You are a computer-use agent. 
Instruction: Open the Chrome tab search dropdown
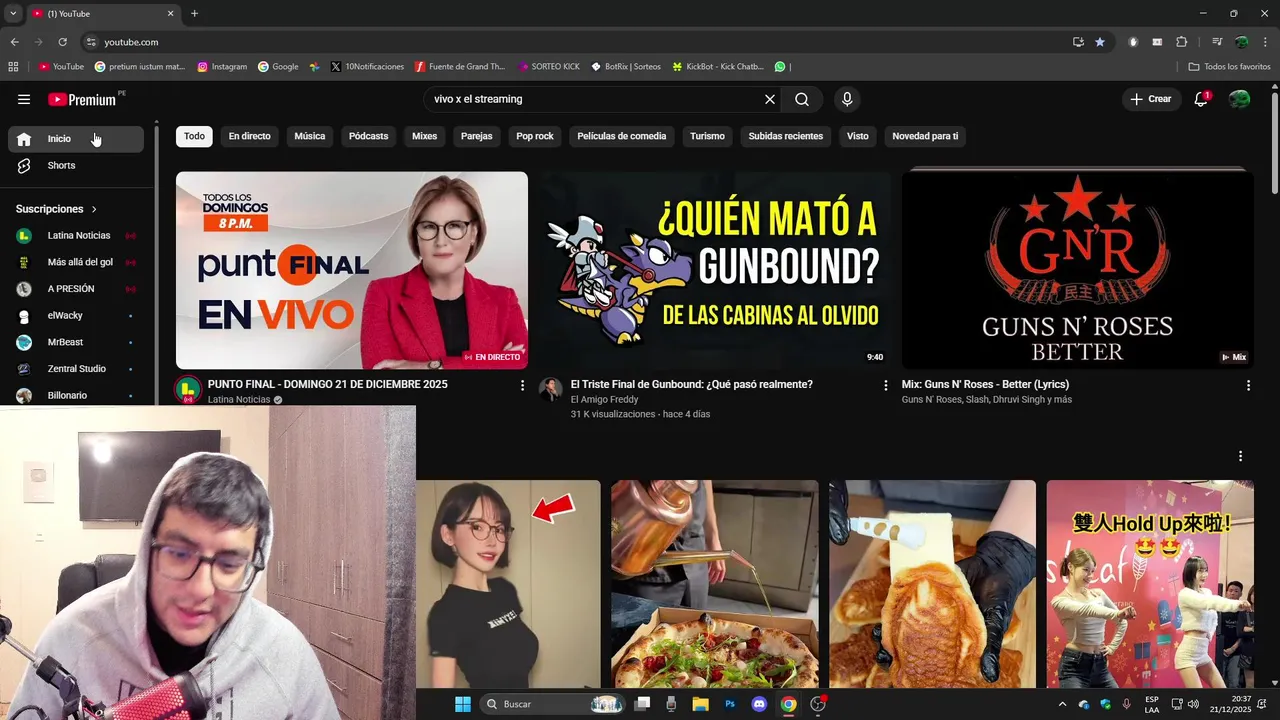13,13
